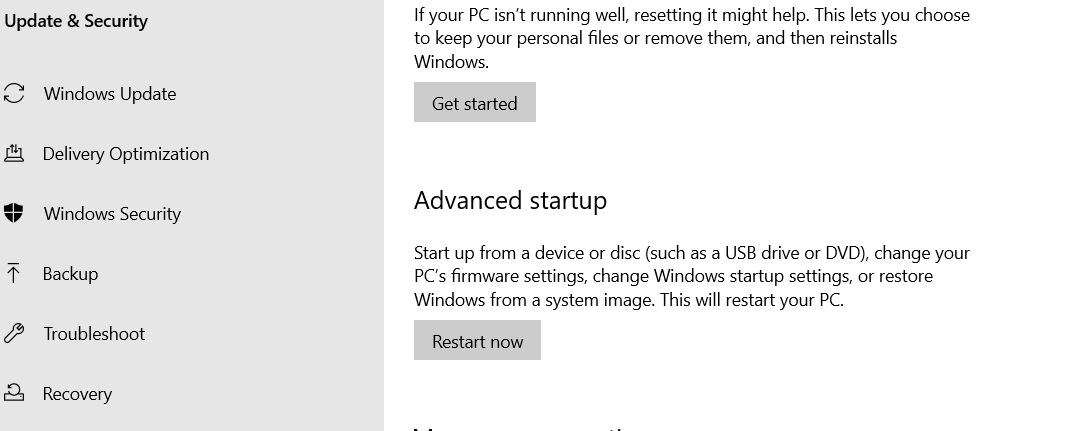The width and height of the screenshot is (1088, 431).
Task: Click the Advanced startup section heading
Action: (510, 200)
